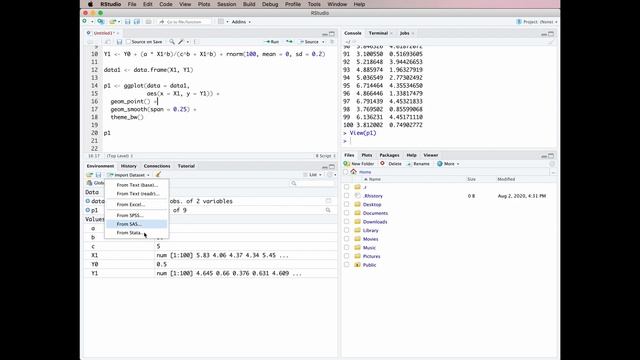Viewport: 640px width, 360px height.
Task: Tick the checkbox beside Downloads folder
Action: pos(347,222)
